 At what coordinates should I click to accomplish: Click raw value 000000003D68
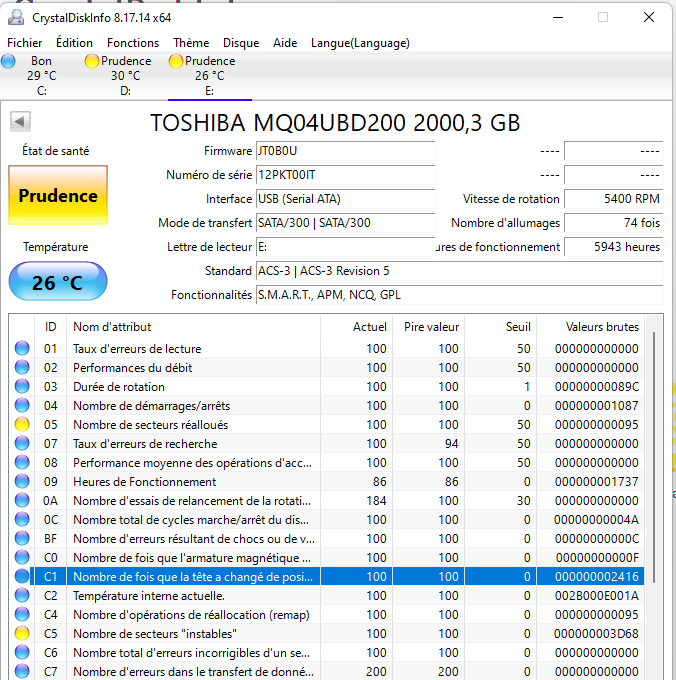point(596,634)
